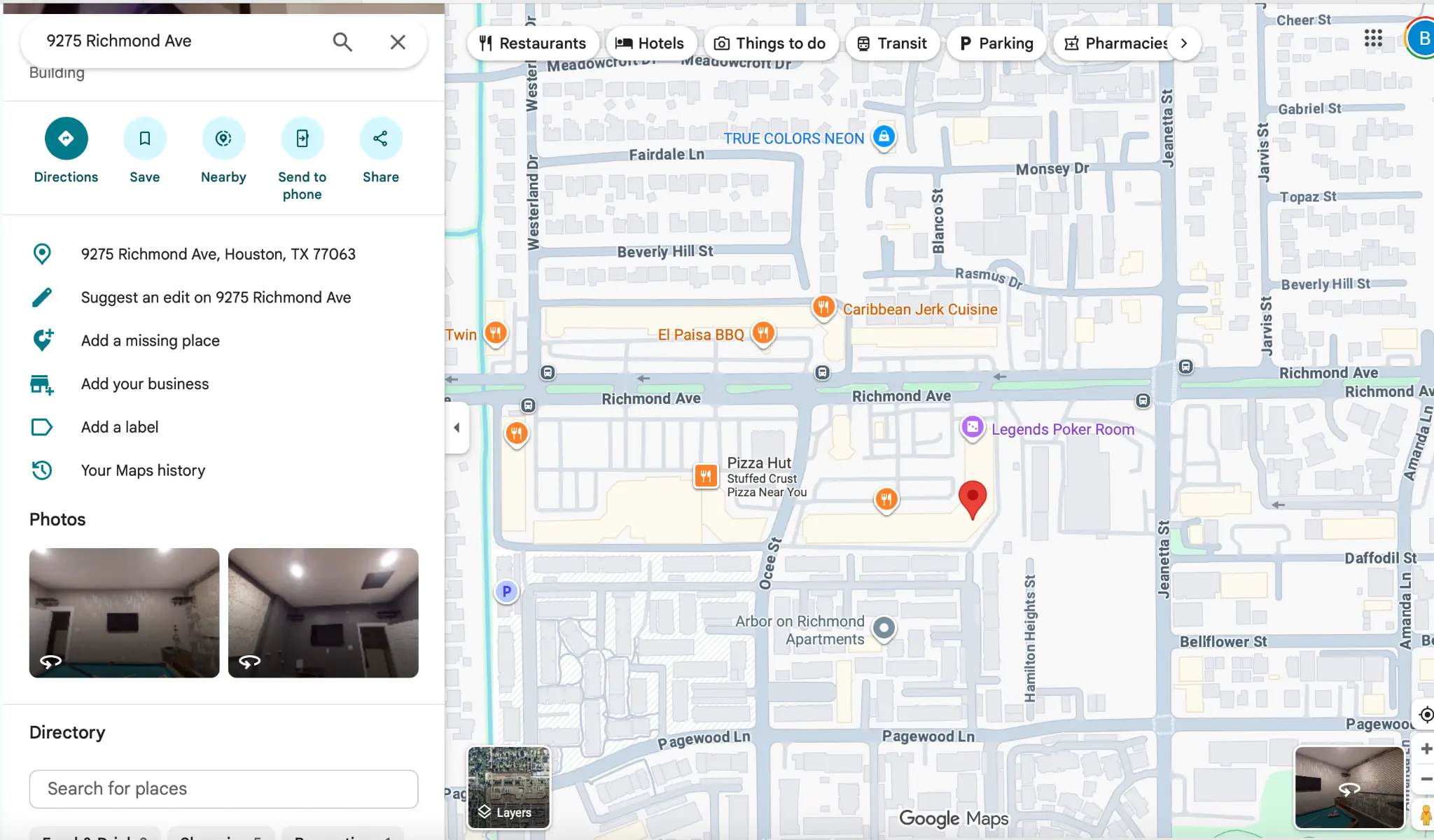The image size is (1434, 840).
Task: Click the Legends Poker Room label
Action: pyautogui.click(x=1063, y=429)
